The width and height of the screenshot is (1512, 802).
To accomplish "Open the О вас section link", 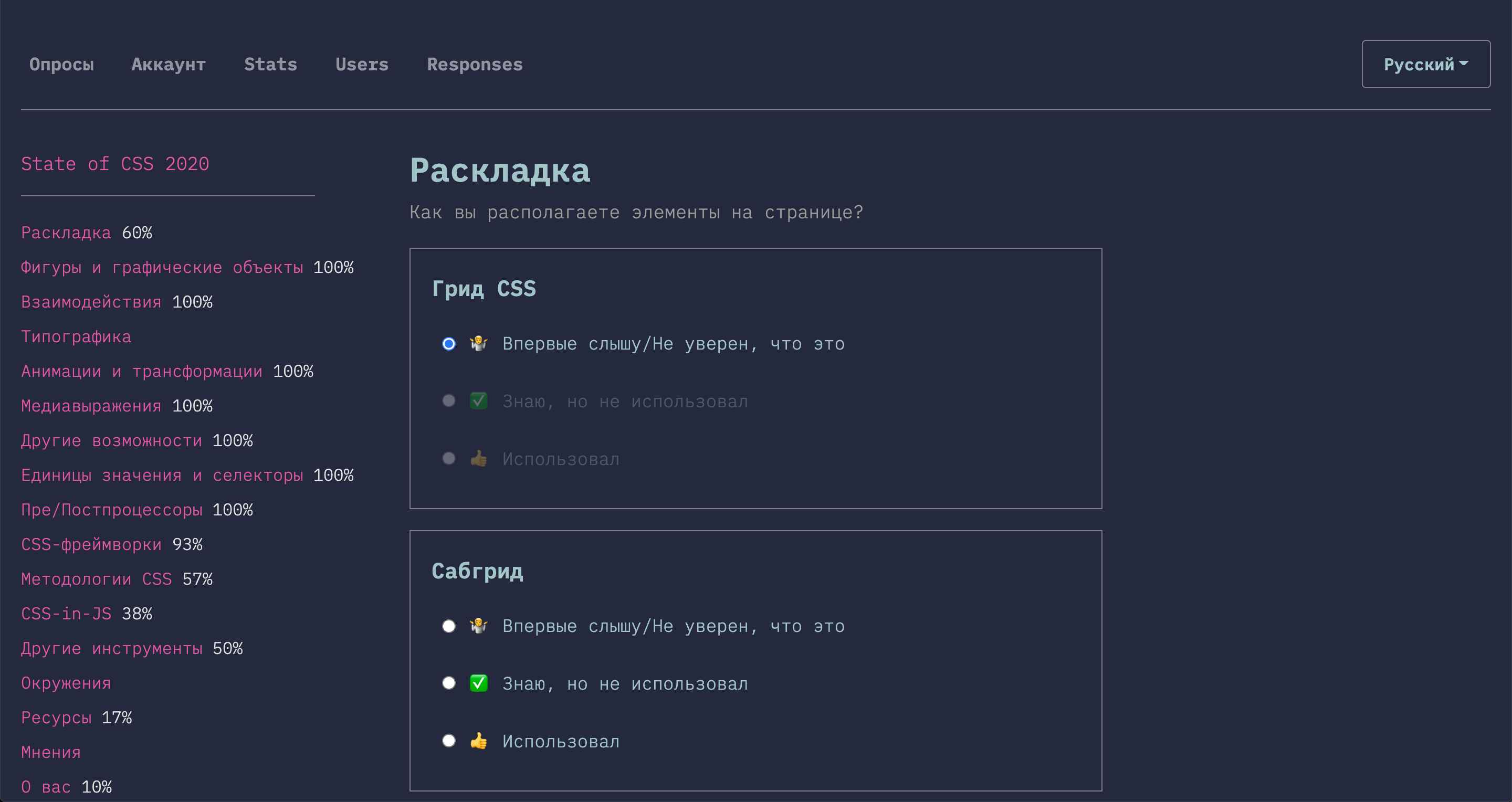I will coord(45,787).
